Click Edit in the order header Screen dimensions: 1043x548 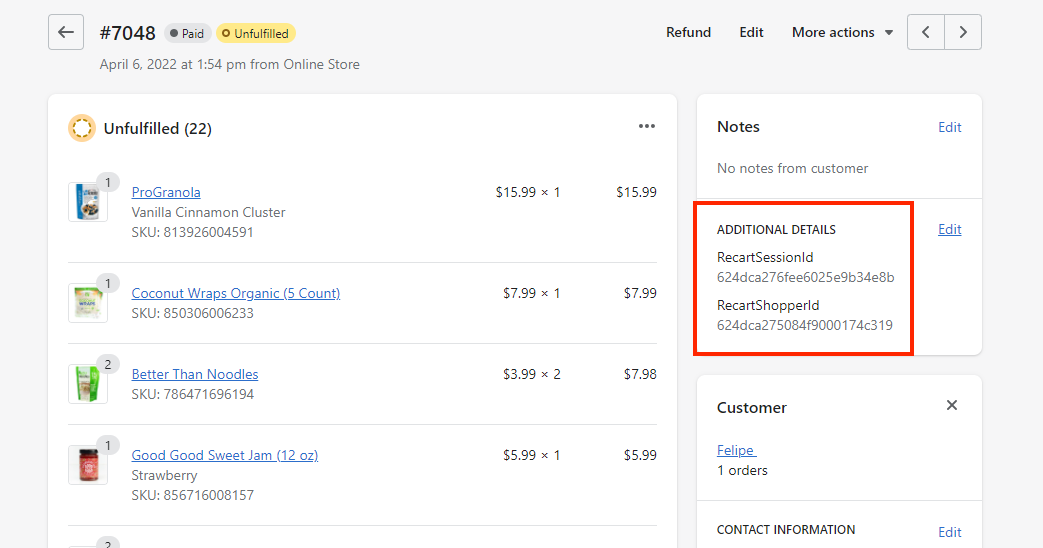[751, 32]
